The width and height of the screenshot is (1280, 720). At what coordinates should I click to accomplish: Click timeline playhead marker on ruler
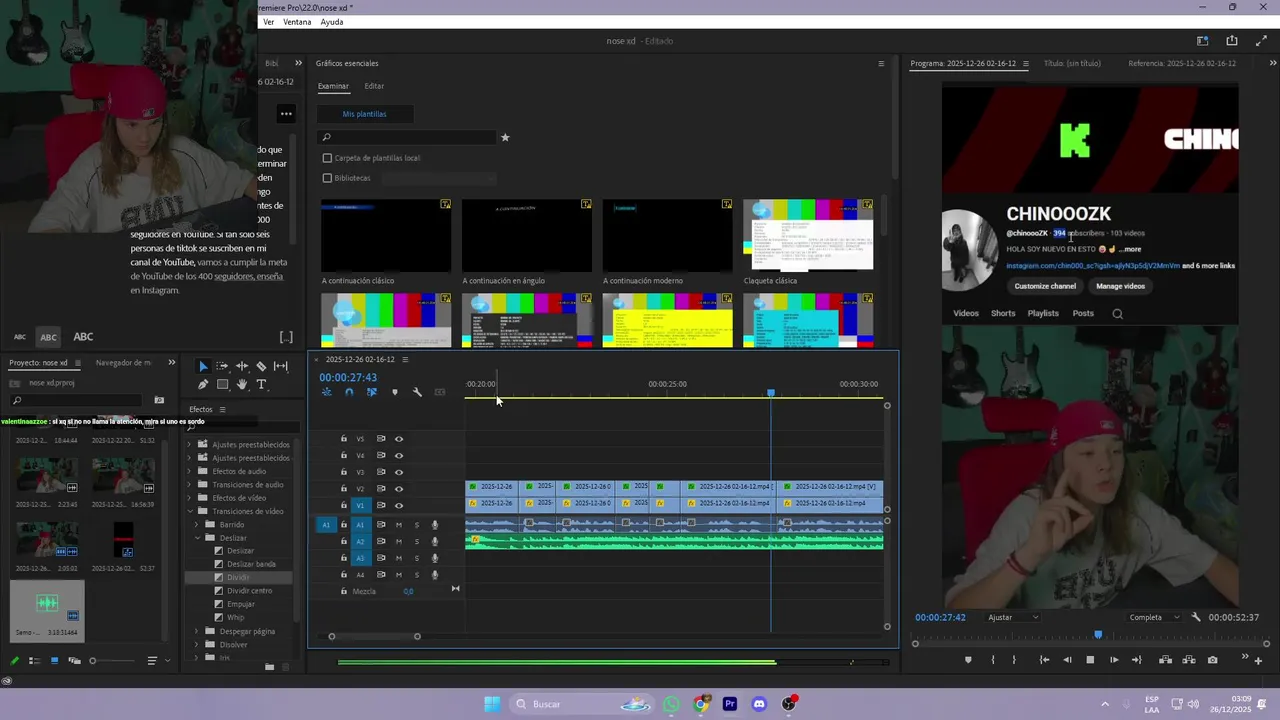[771, 393]
